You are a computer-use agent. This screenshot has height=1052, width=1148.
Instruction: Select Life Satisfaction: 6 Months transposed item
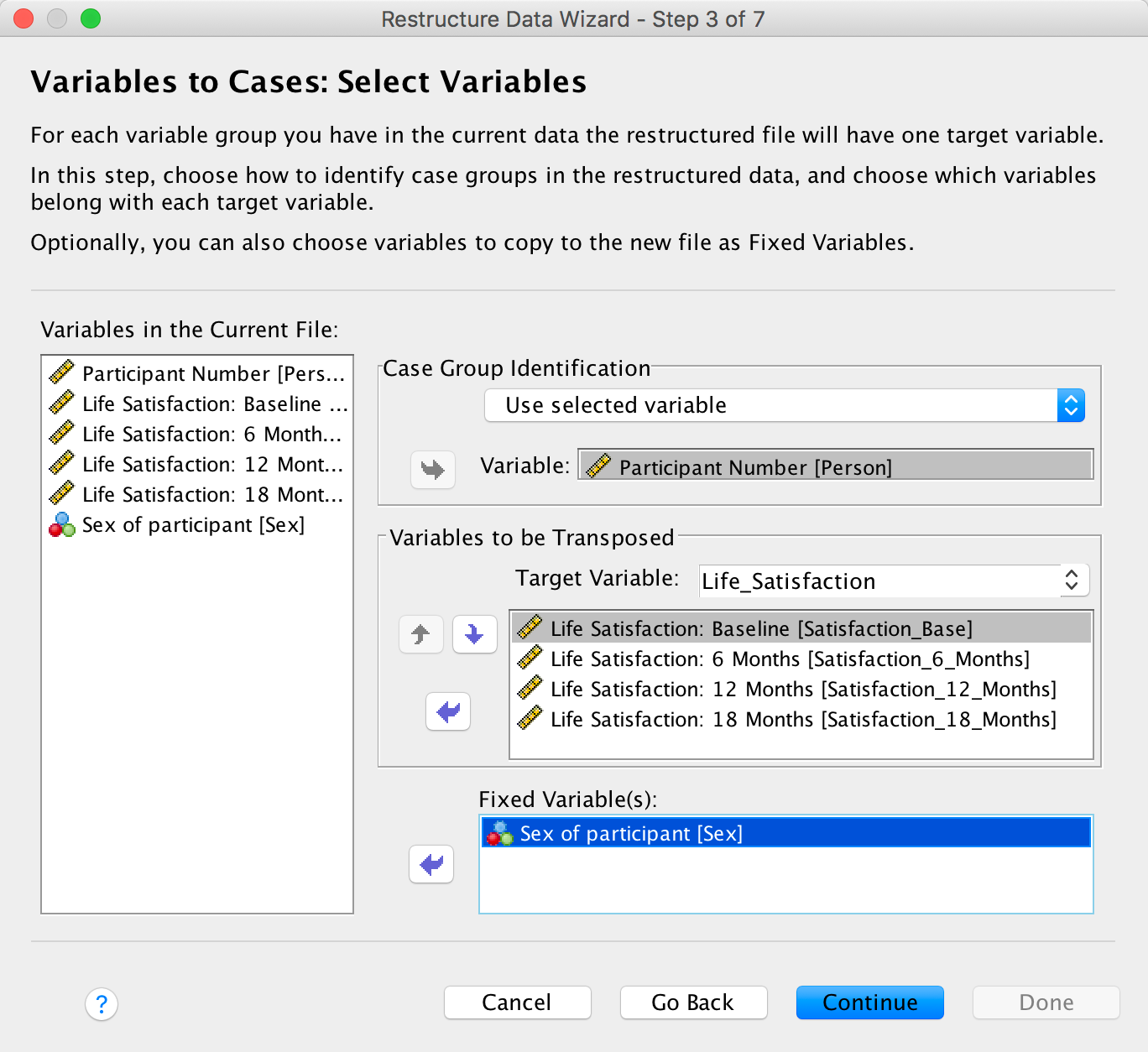pyautogui.click(x=789, y=659)
